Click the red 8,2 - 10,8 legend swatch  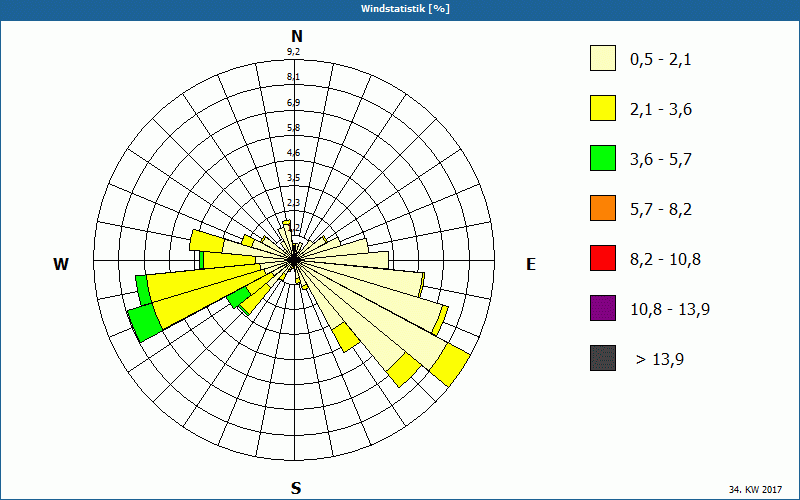[603, 258]
